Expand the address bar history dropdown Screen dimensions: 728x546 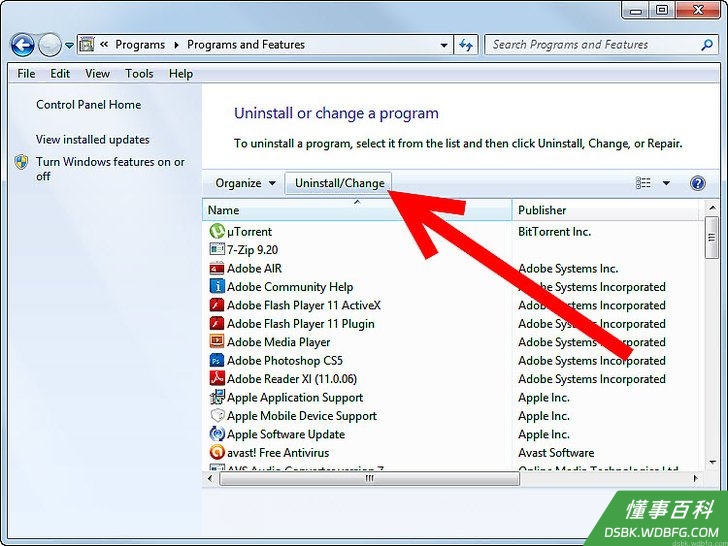pyautogui.click(x=444, y=45)
